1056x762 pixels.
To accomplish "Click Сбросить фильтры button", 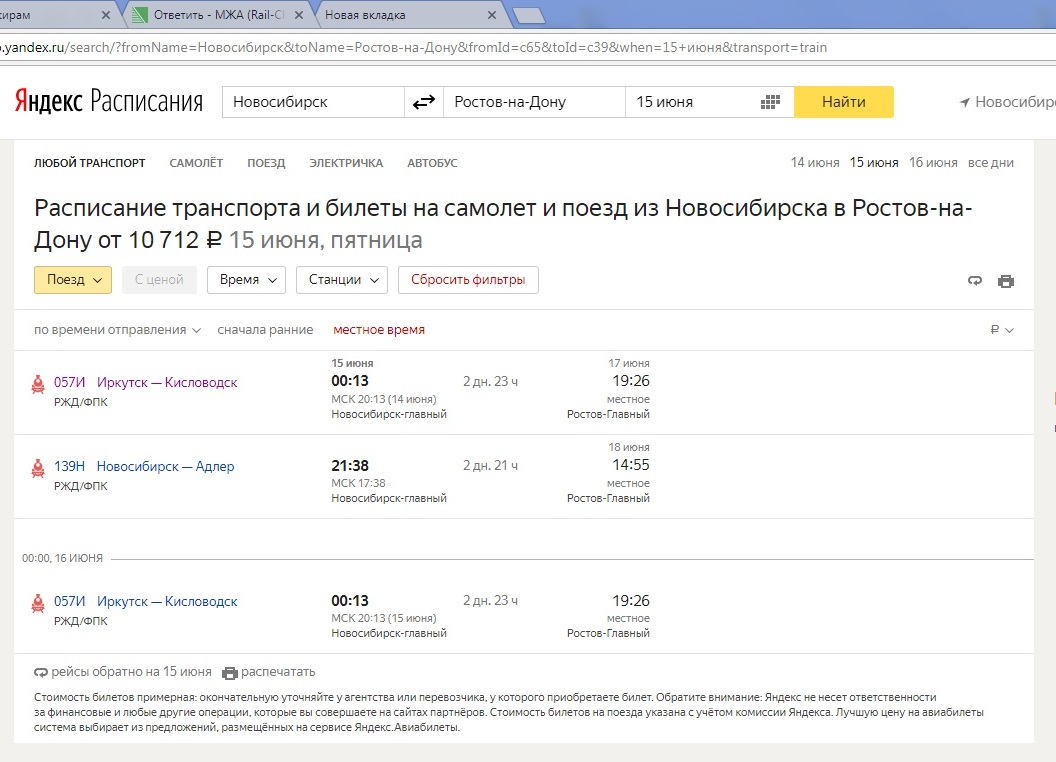I will (468, 280).
